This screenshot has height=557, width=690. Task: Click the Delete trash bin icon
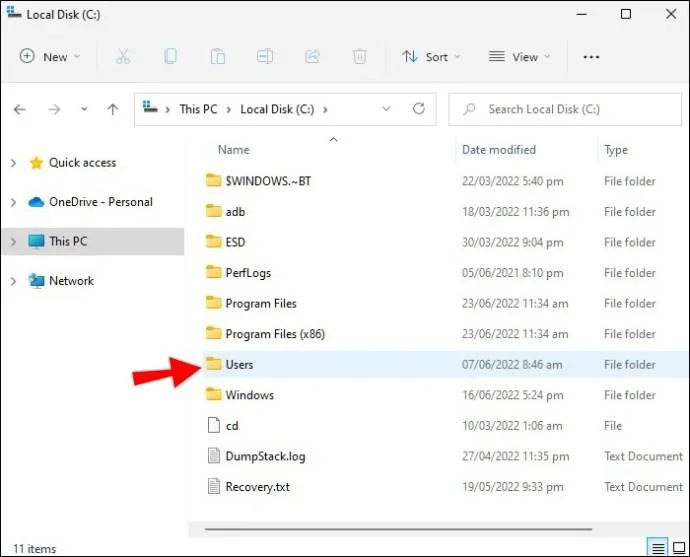click(360, 57)
